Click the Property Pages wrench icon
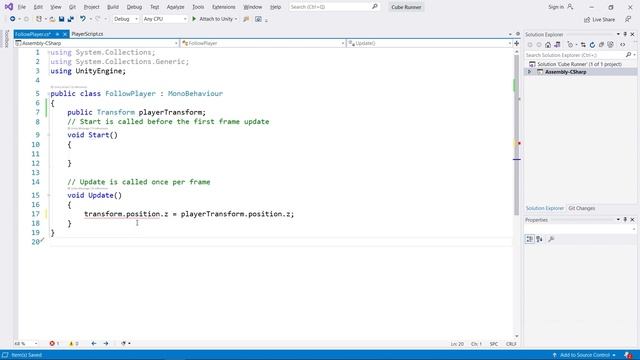 tap(551, 239)
